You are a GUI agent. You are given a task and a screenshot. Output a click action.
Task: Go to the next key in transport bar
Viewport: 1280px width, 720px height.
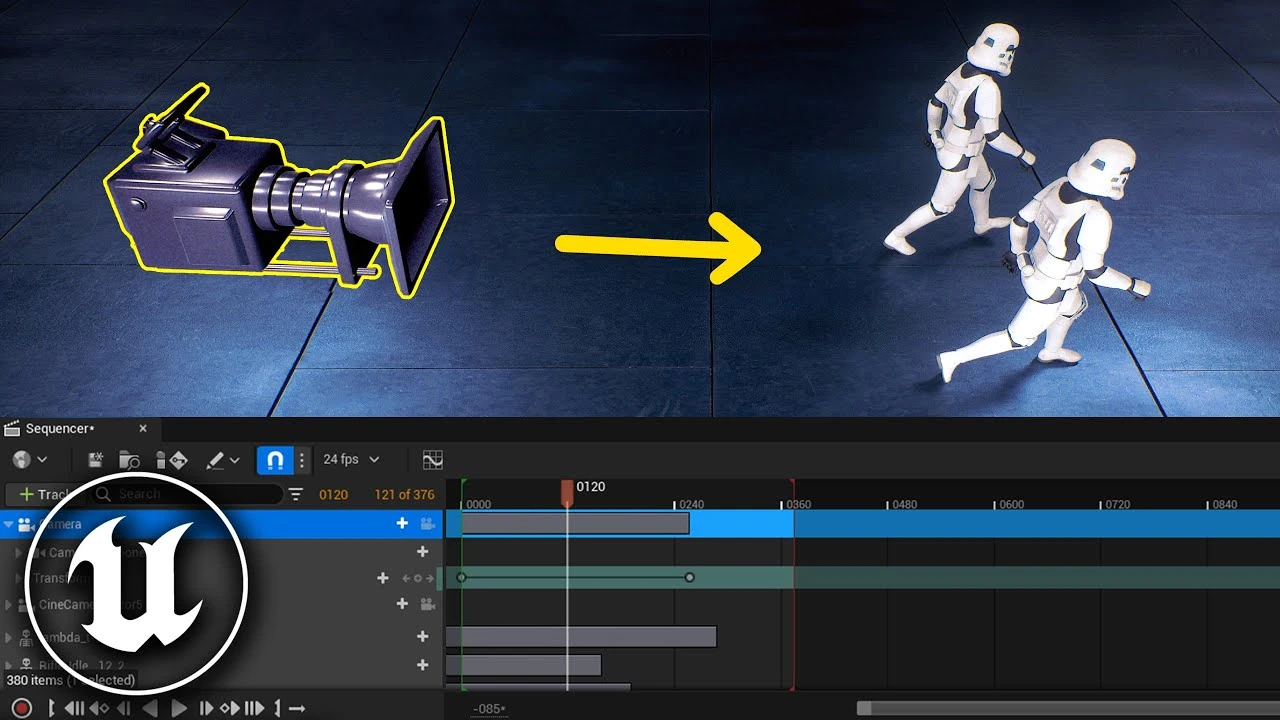click(230, 708)
